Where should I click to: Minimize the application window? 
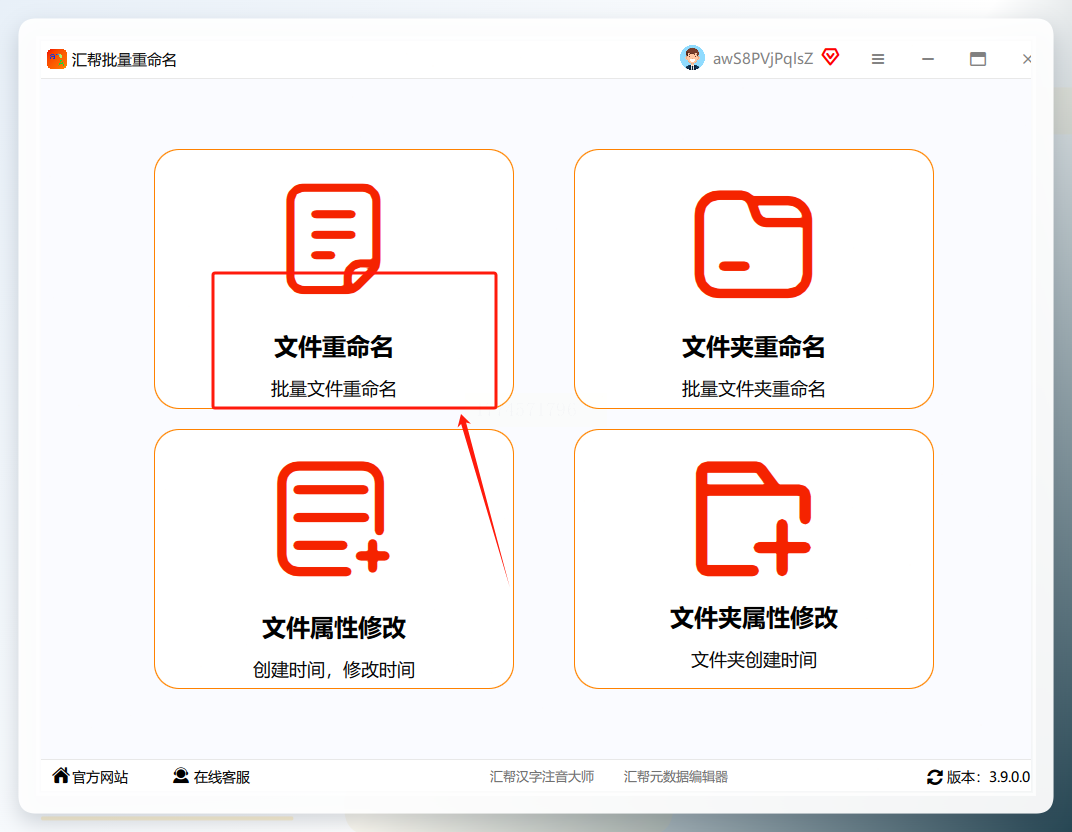point(928,59)
